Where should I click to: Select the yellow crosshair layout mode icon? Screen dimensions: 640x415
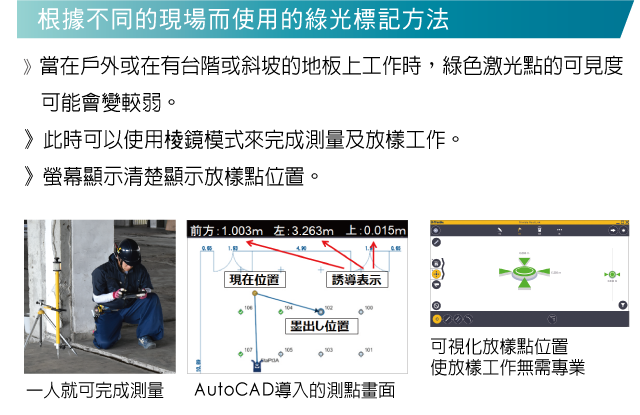click(436, 274)
